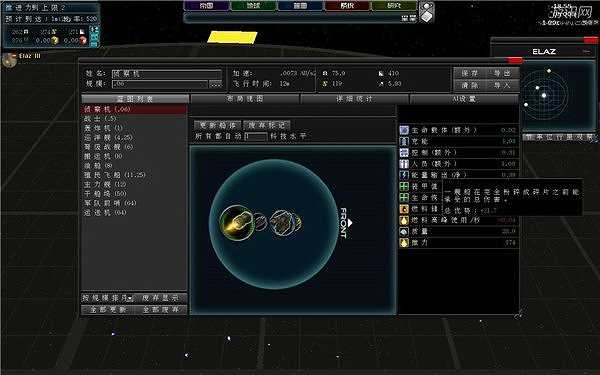
Task: Select the small middle module on the ship
Action: [261, 222]
